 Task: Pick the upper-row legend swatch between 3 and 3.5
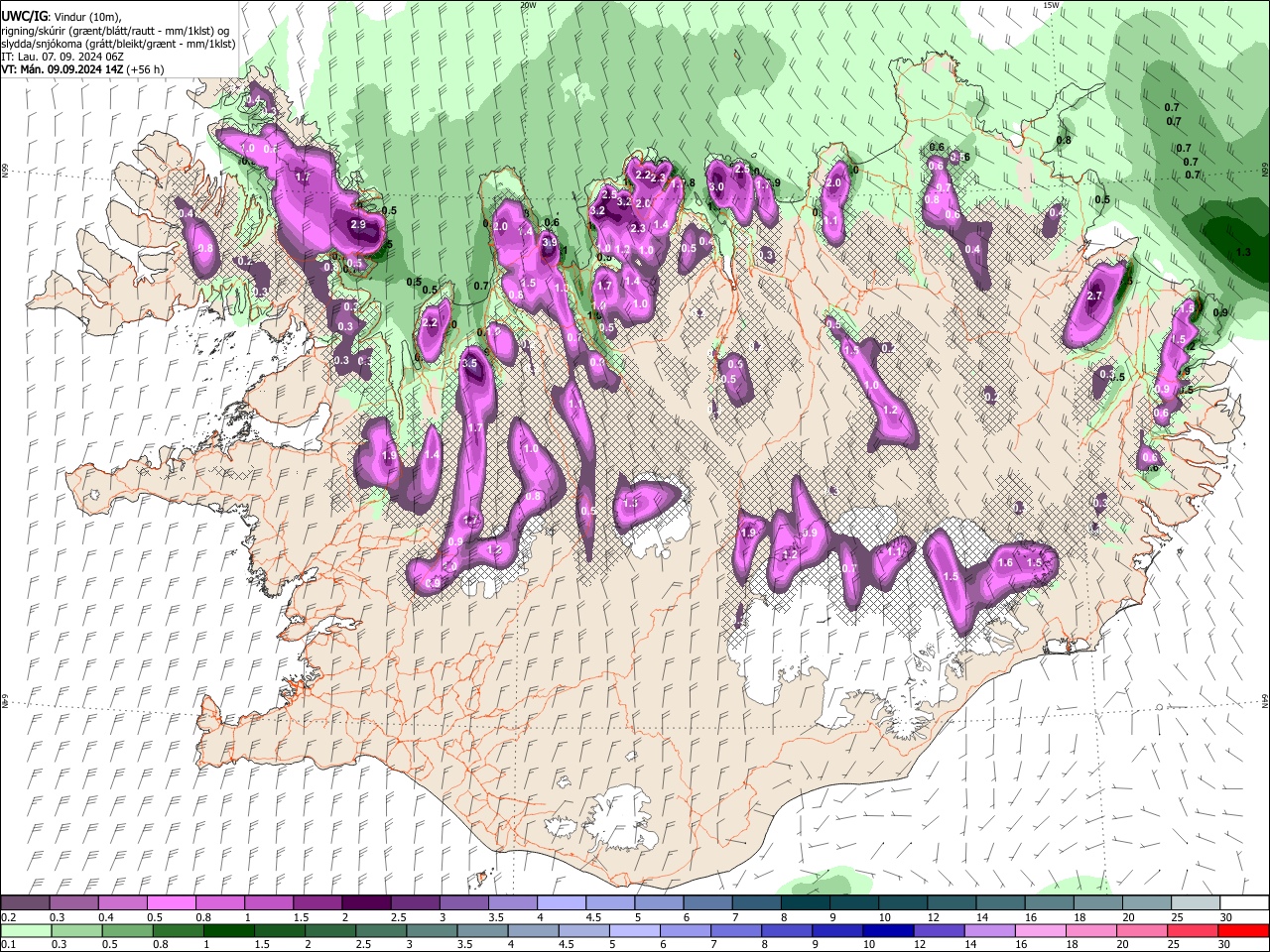[463, 902]
